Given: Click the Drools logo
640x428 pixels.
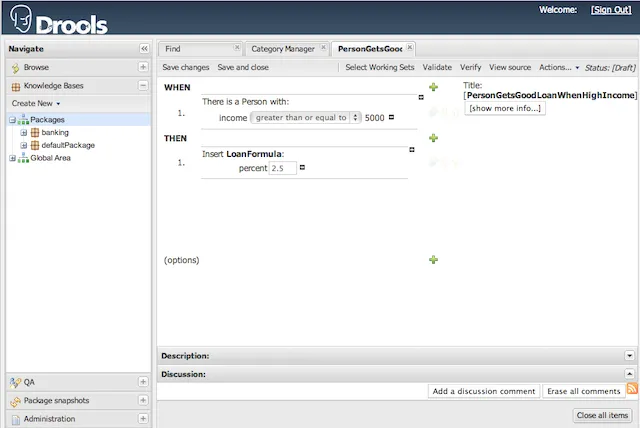Looking at the screenshot, I should [x=59, y=19].
